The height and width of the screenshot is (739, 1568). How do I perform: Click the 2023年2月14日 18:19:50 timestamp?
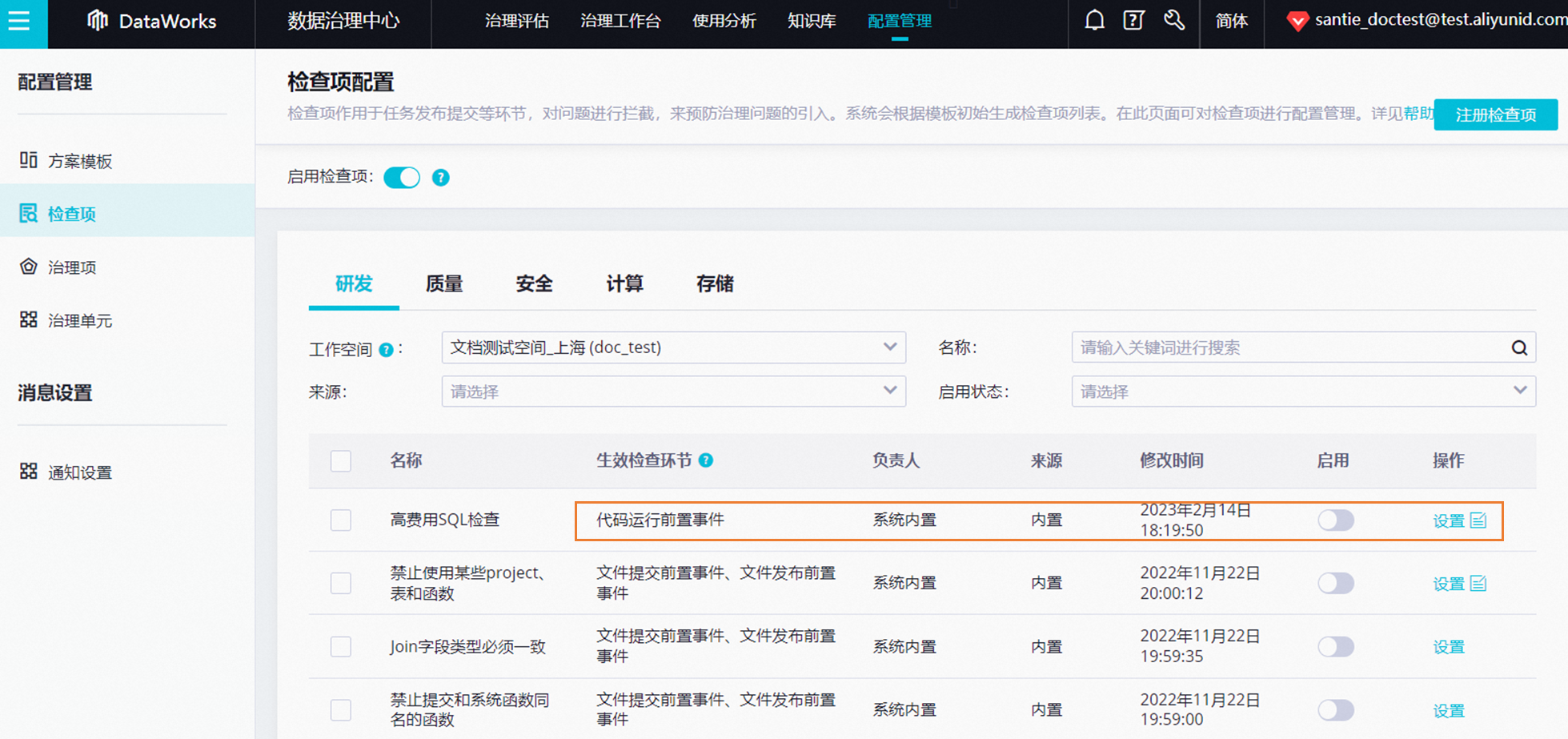tap(1196, 520)
